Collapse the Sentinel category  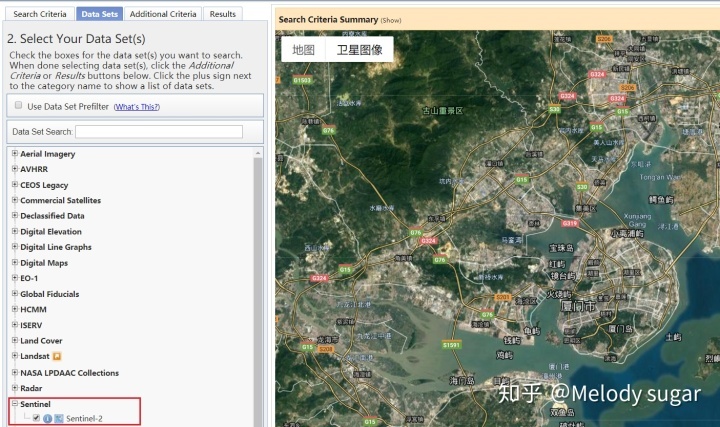15,404
